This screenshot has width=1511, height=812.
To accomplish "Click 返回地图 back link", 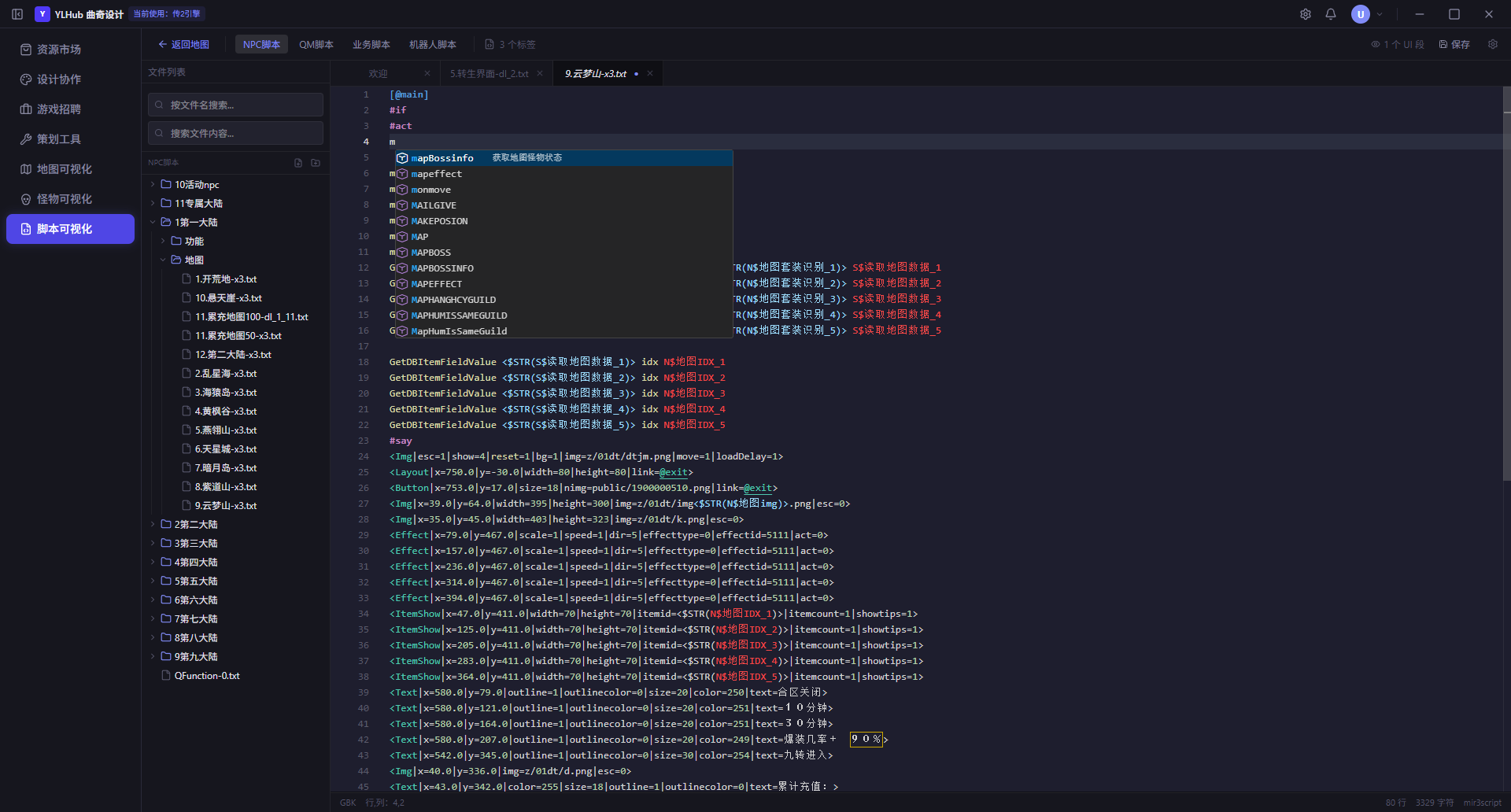I will (x=183, y=45).
